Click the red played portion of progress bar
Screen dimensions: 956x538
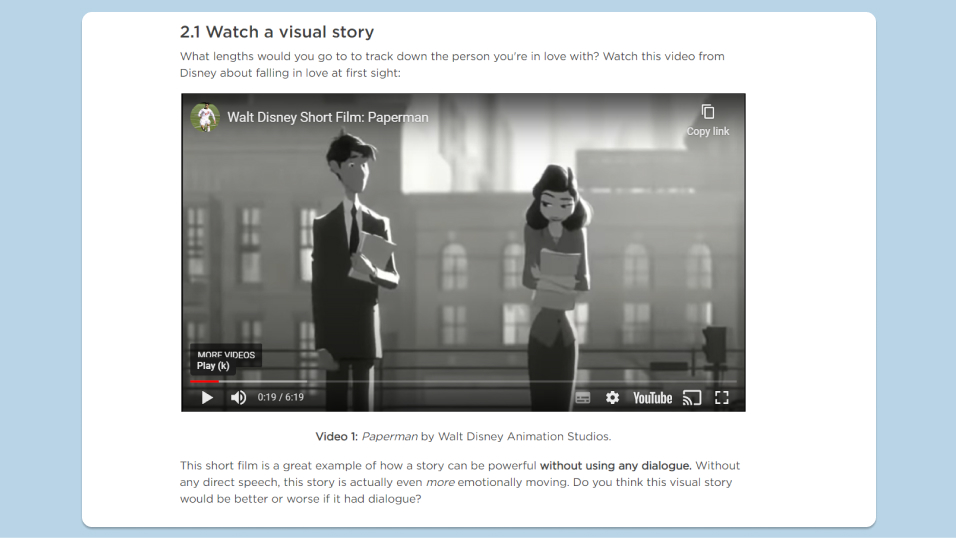click(x=204, y=381)
